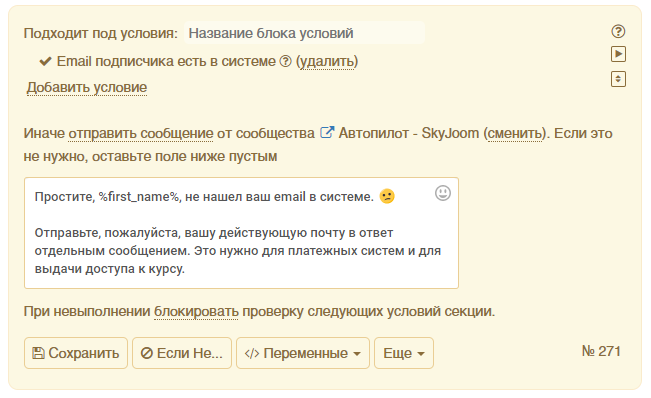Open emoji picker smiley in message box
The image size is (651, 398).
[443, 193]
